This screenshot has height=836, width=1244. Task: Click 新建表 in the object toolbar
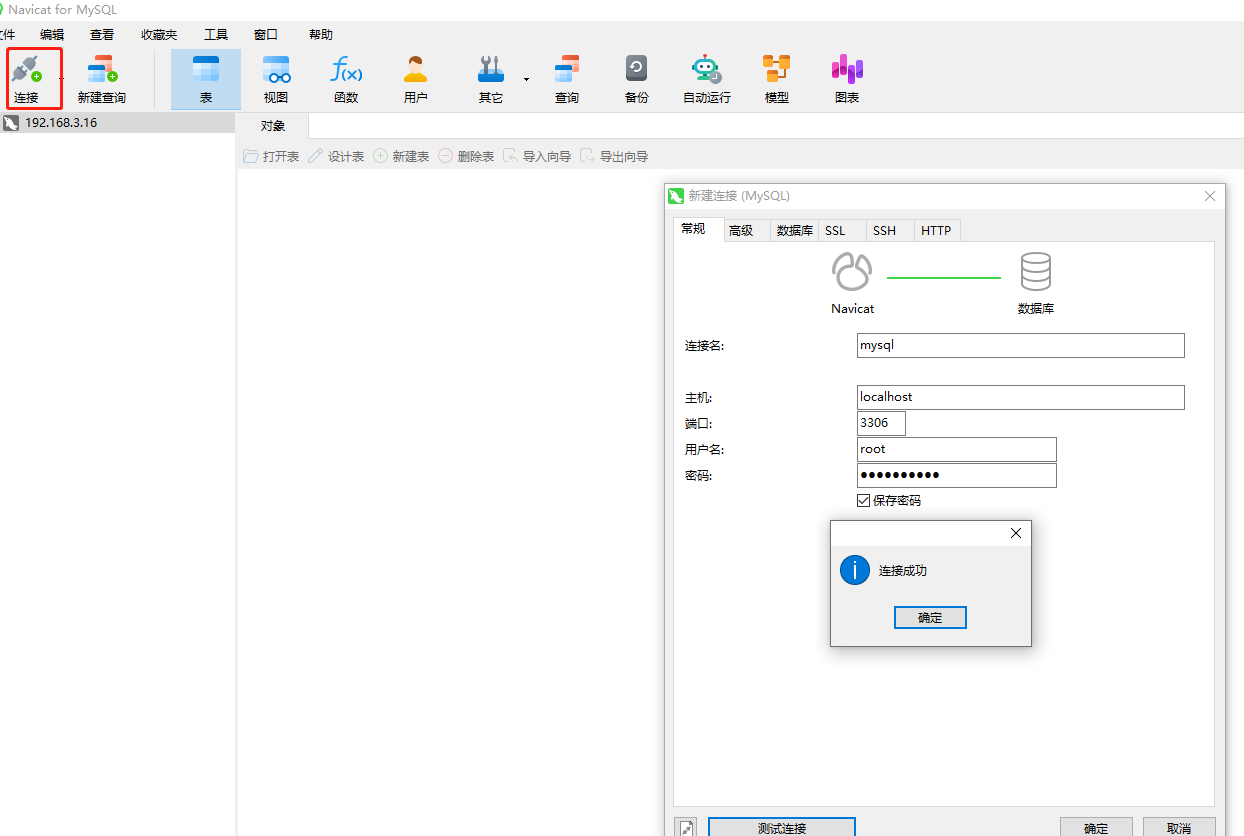point(401,157)
